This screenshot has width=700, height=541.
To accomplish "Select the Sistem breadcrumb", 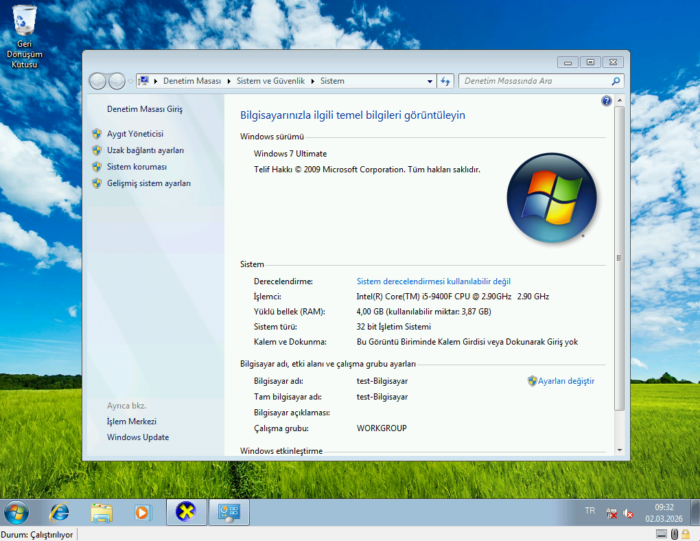I will click(x=332, y=81).
